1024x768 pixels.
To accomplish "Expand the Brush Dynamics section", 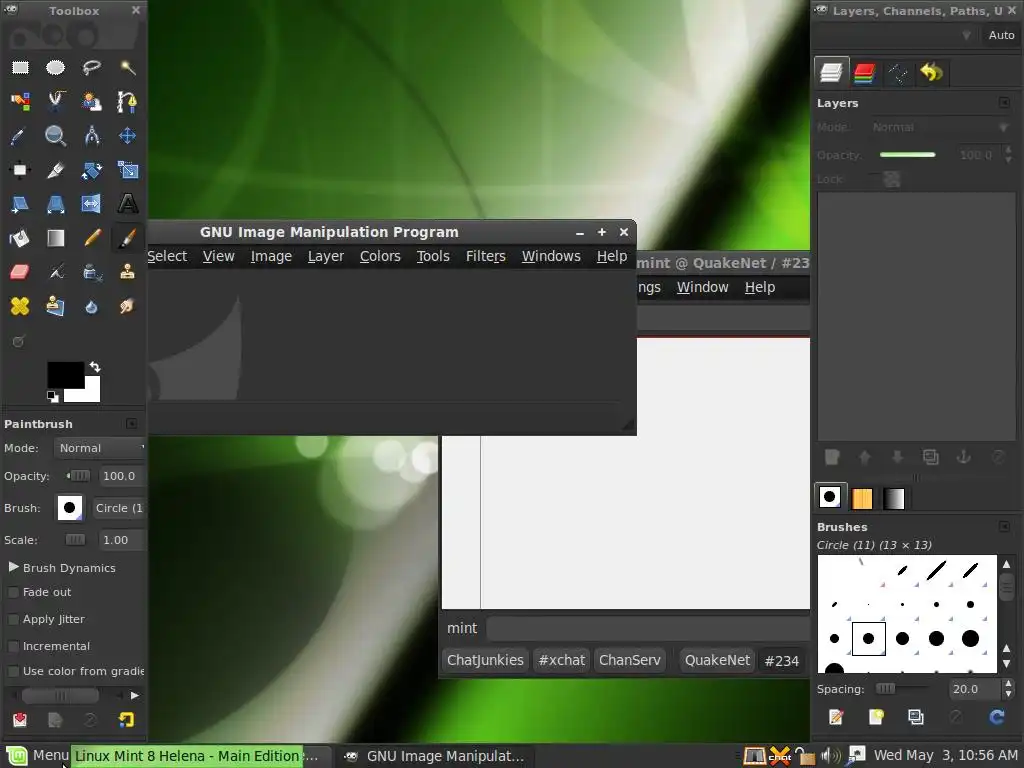I will 13,568.
